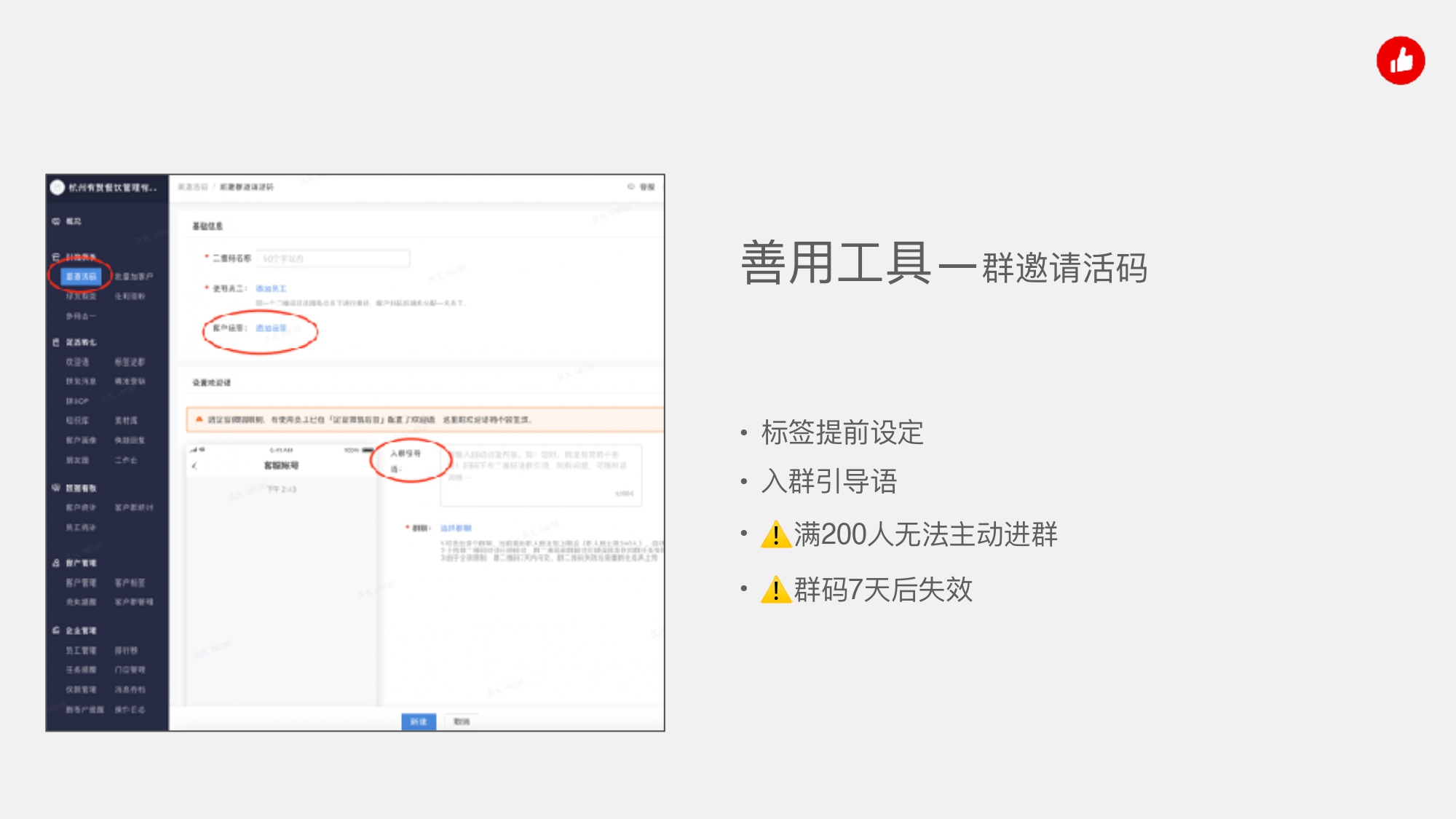Click the back arrow in phone preview
This screenshot has height=819, width=1456.
click(194, 466)
